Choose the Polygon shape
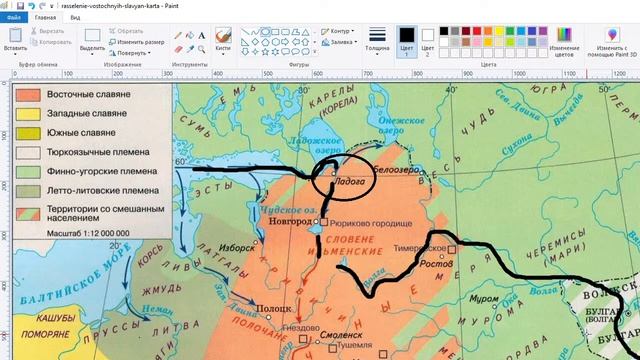 point(295,32)
